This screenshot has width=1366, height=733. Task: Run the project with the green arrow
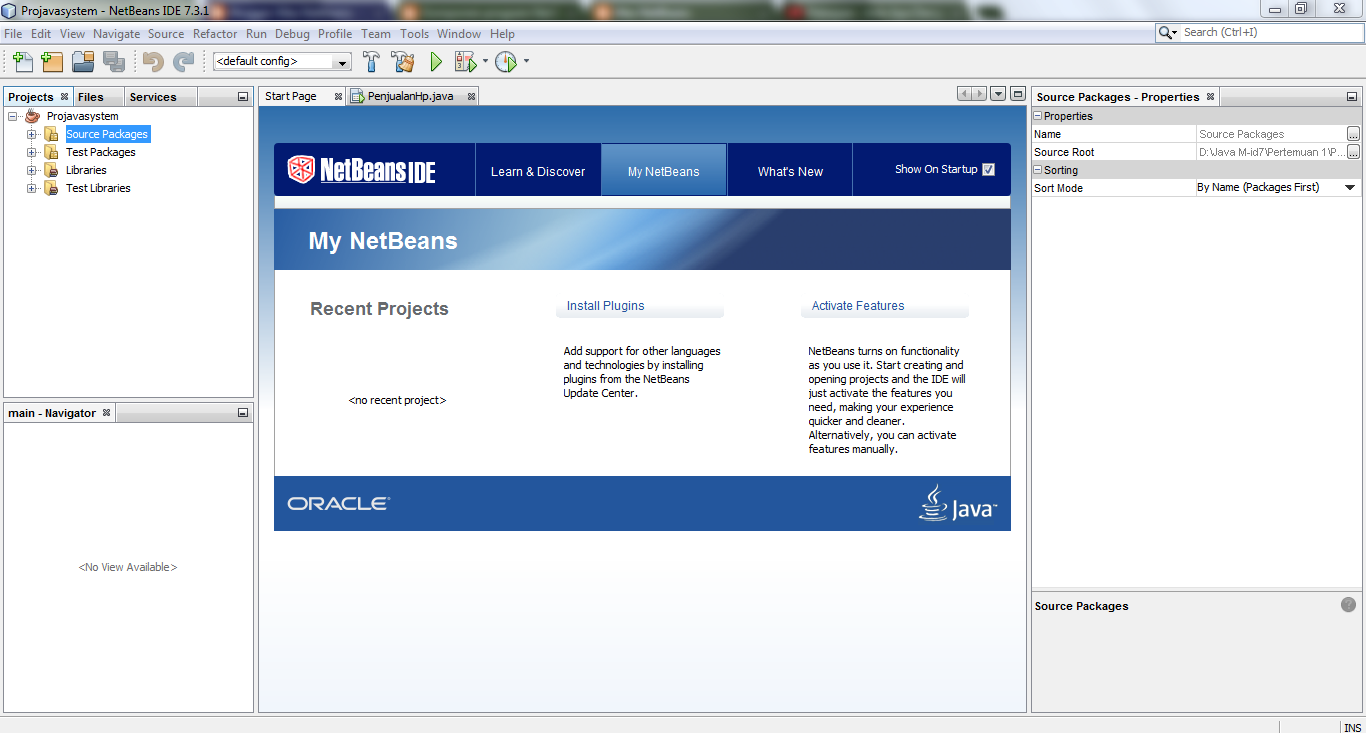[x=435, y=61]
